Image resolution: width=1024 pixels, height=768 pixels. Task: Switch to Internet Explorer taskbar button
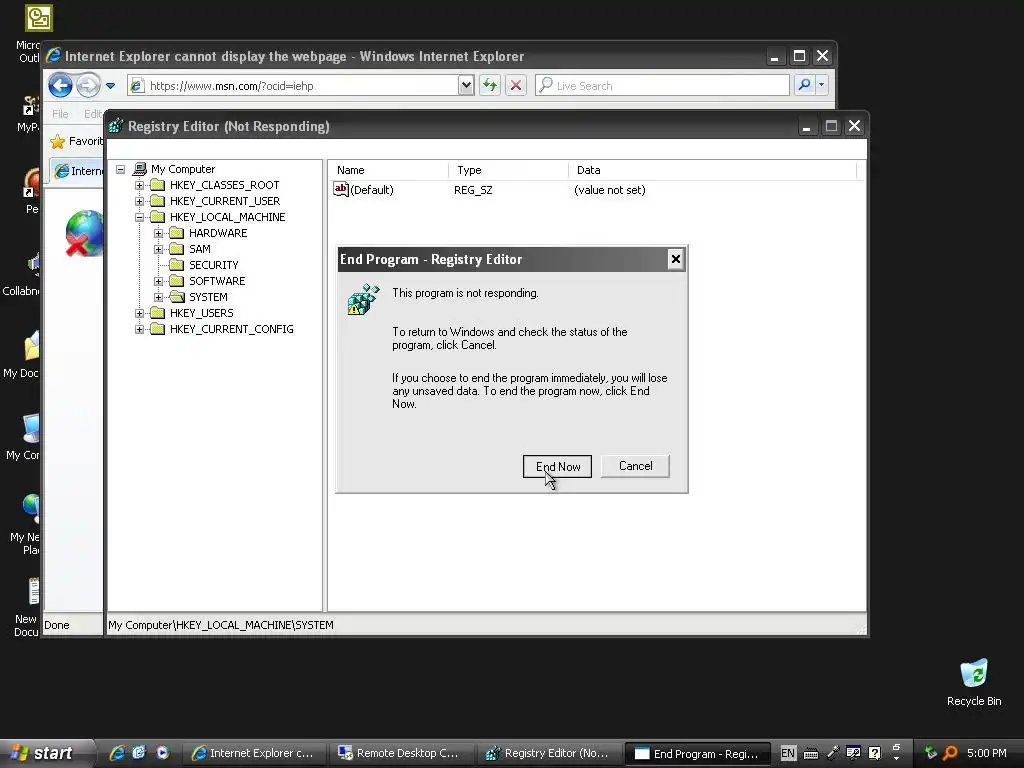point(253,754)
